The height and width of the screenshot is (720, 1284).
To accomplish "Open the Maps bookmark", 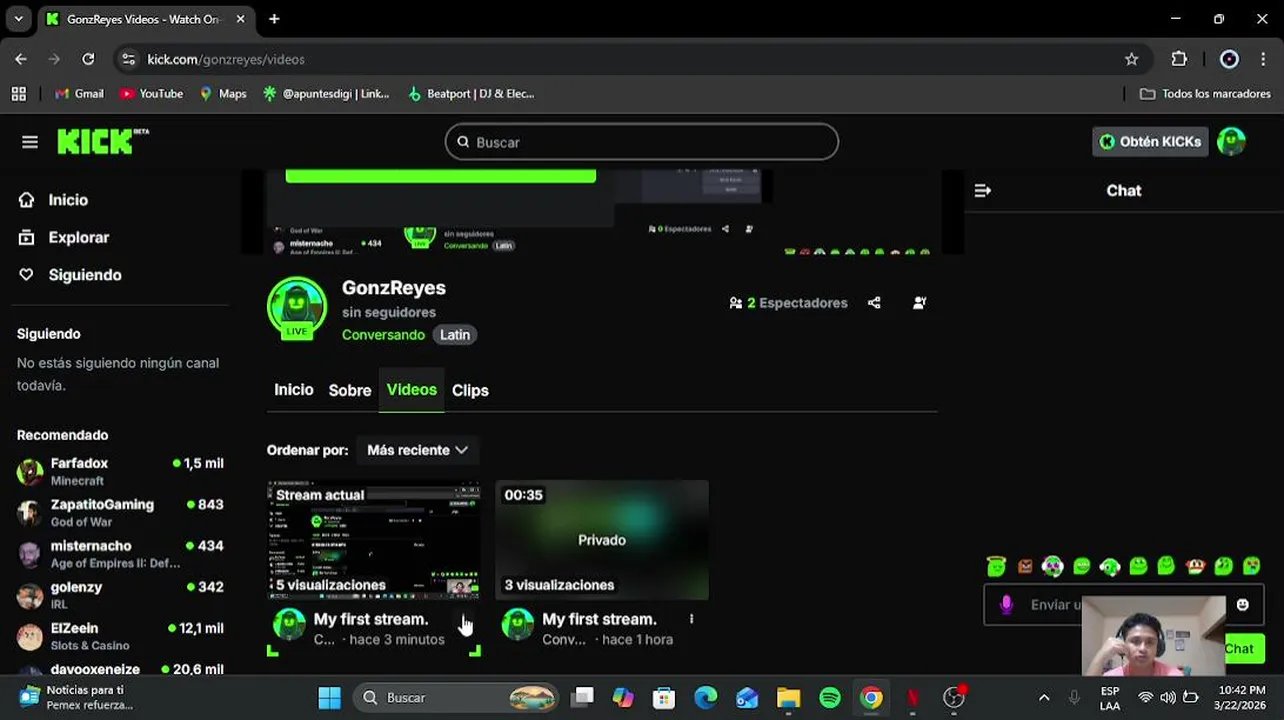I will [x=223, y=94].
